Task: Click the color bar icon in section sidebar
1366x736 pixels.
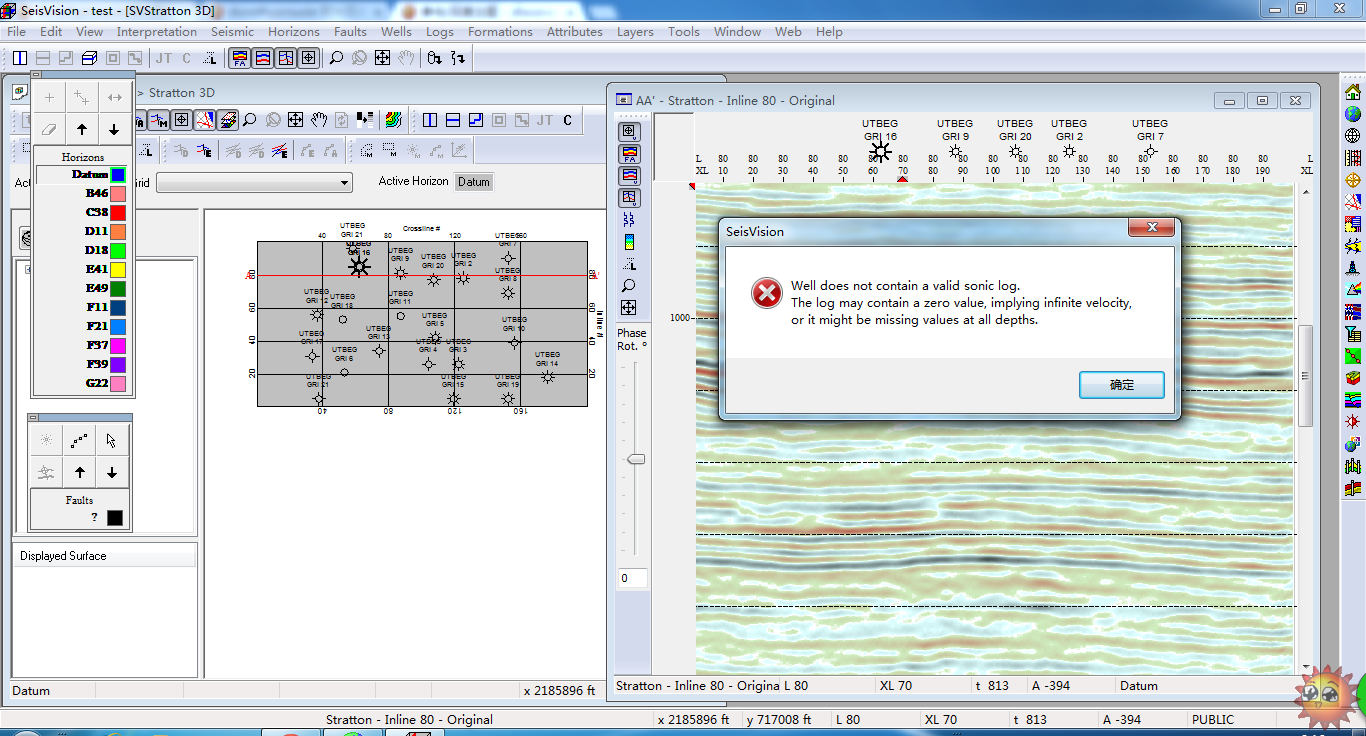Action: pos(629,242)
